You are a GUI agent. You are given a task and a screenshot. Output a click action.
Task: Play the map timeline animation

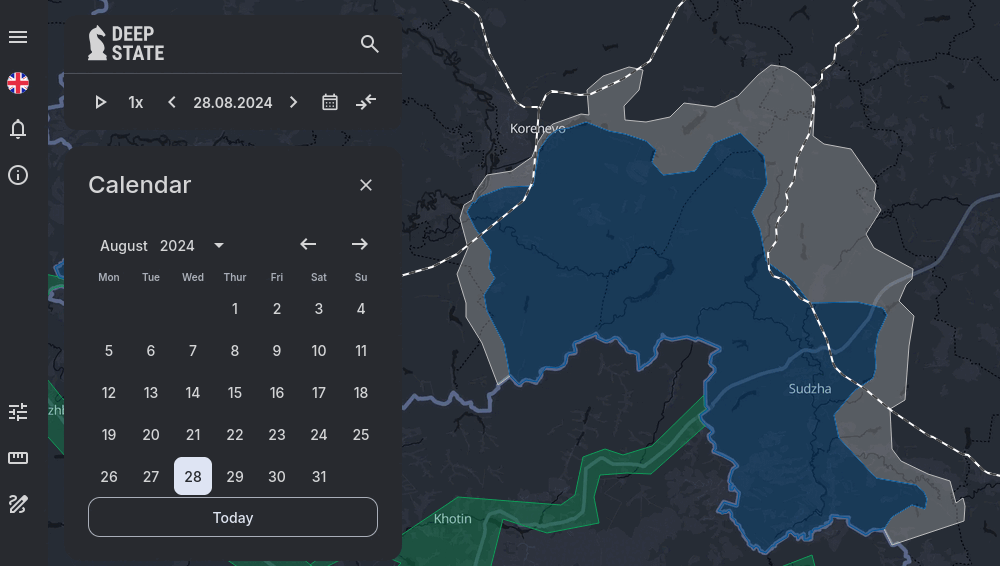tap(100, 102)
